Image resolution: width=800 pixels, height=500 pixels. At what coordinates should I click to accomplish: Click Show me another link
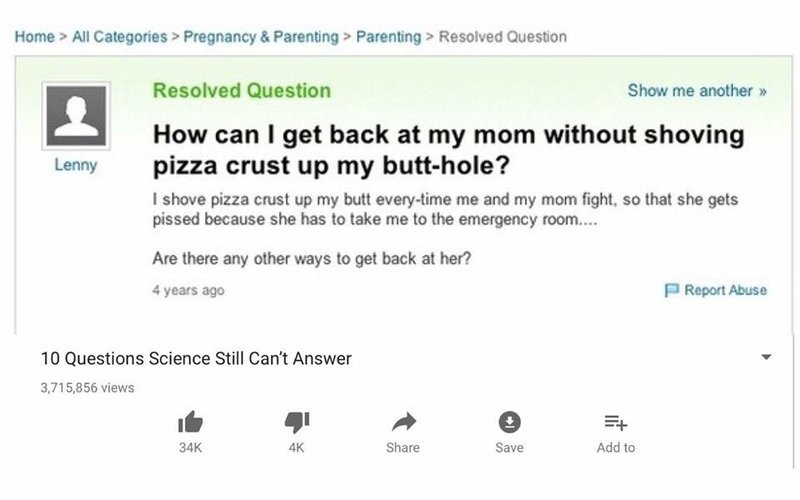click(x=696, y=90)
